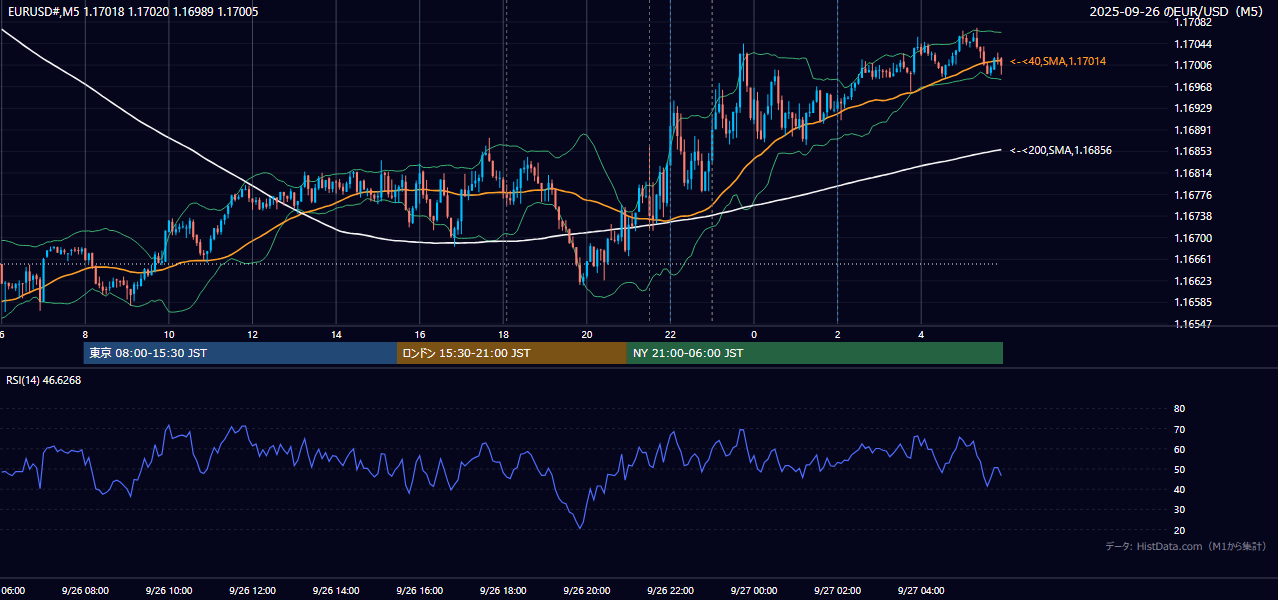The width and height of the screenshot is (1278, 600).
Task: Click the 東京 08:00-15:30 JST session bar
Action: [240, 353]
